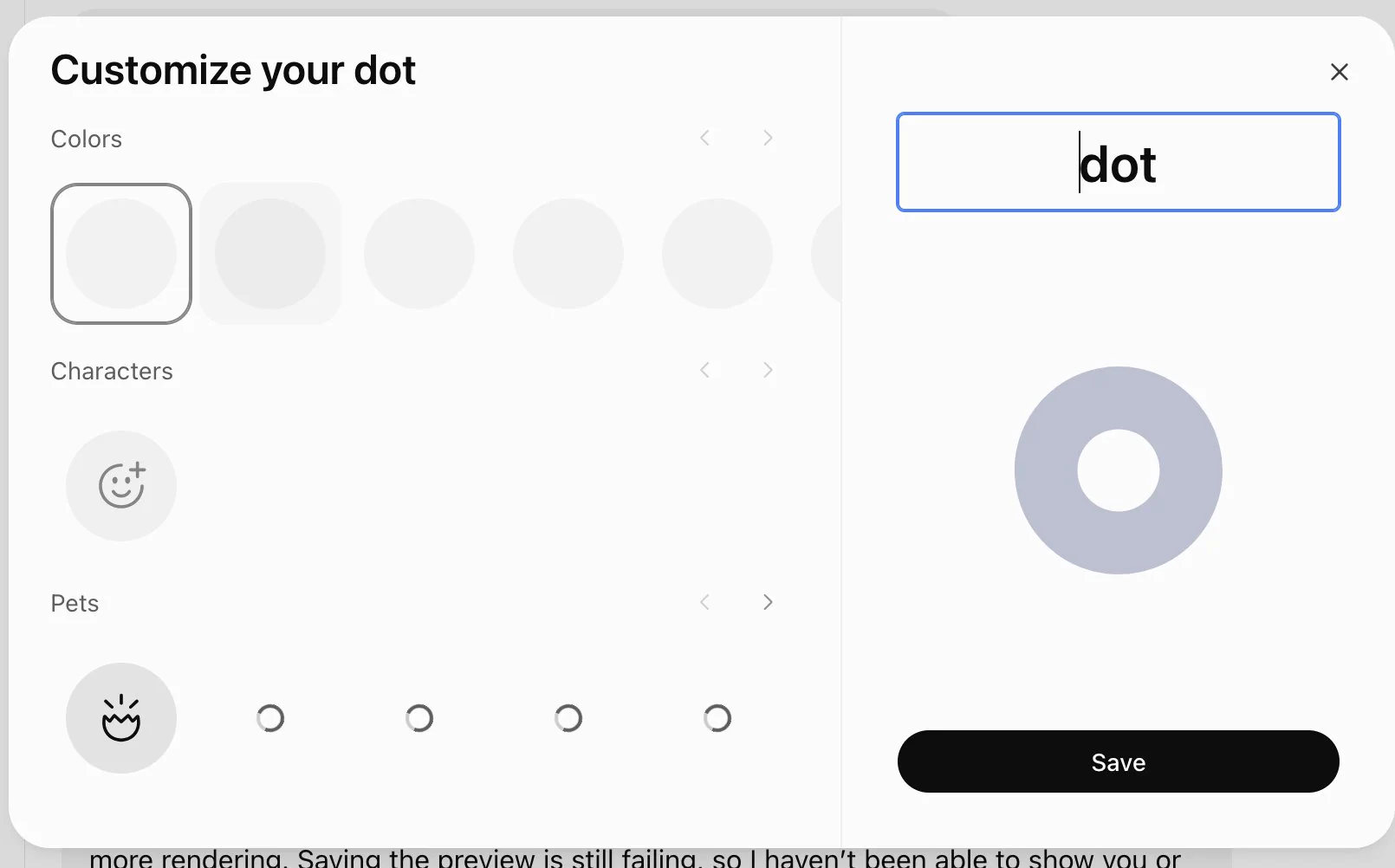The image size is (1395, 868).
Task: Advance to next Pets page
Action: (768, 602)
